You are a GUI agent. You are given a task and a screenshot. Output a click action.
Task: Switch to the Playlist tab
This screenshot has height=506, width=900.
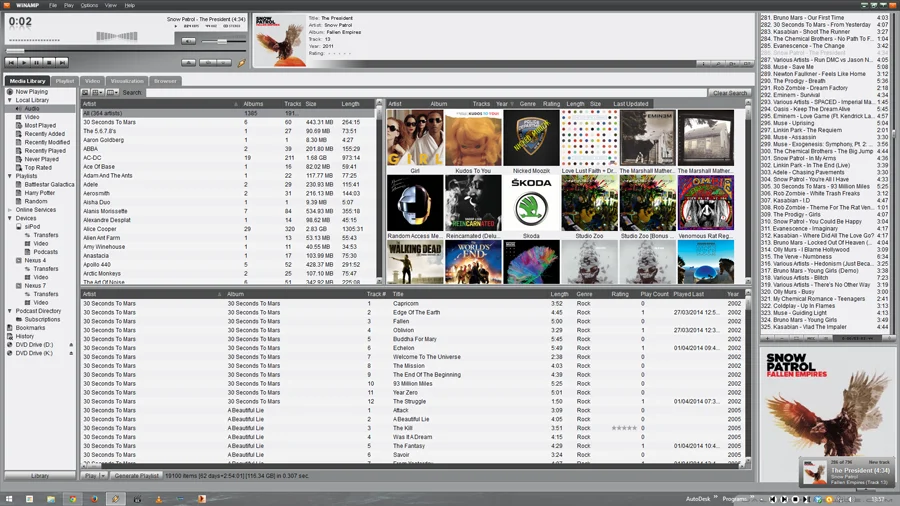[65, 81]
